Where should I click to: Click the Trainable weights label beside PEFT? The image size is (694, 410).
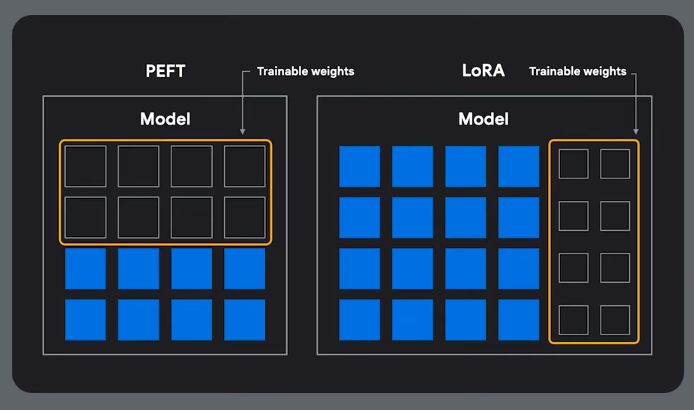(305, 72)
